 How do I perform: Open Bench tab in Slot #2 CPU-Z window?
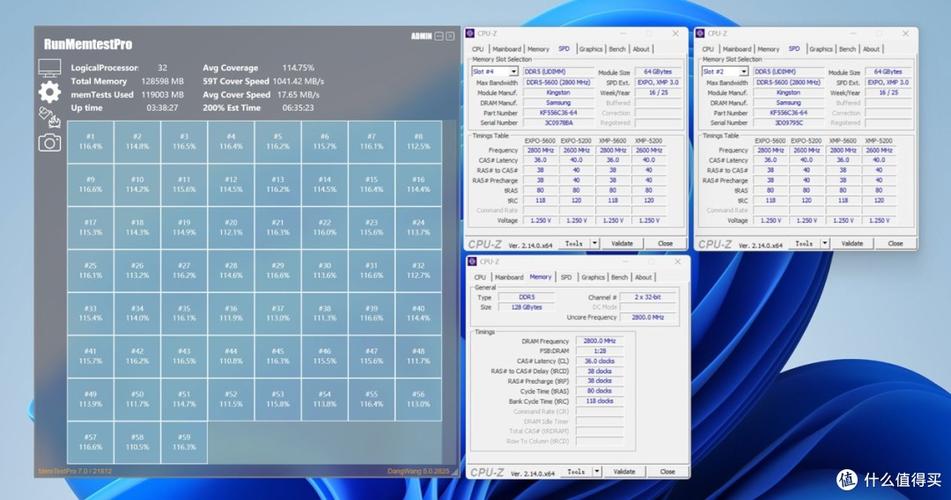847,49
